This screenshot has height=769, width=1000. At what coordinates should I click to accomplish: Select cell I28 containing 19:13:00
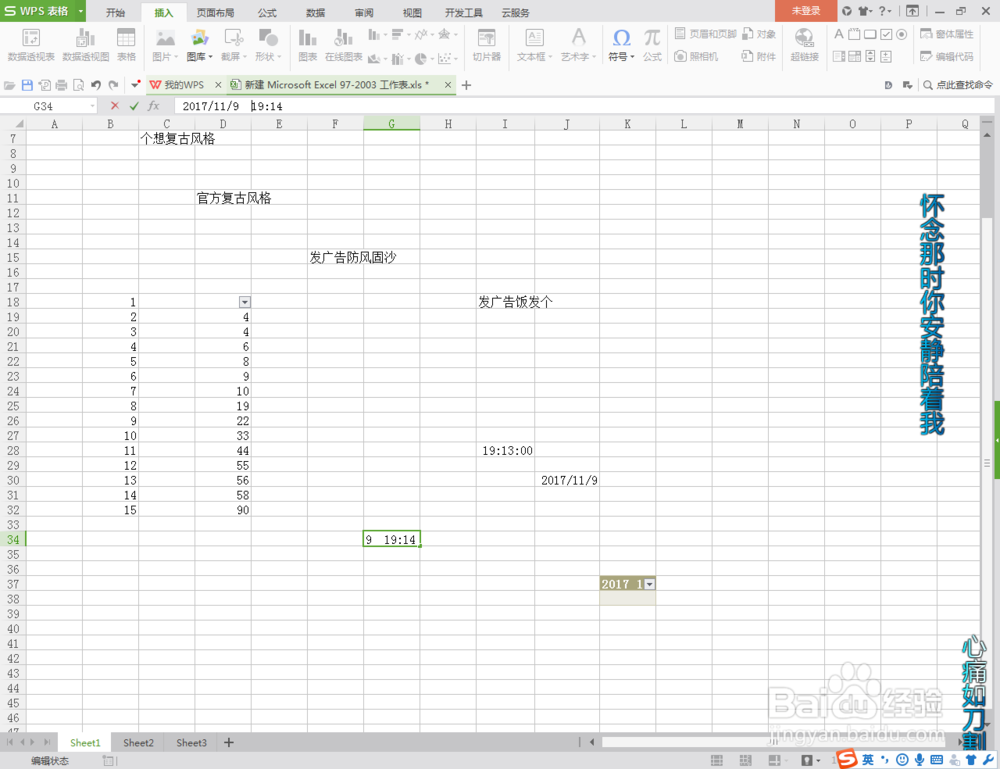[504, 451]
